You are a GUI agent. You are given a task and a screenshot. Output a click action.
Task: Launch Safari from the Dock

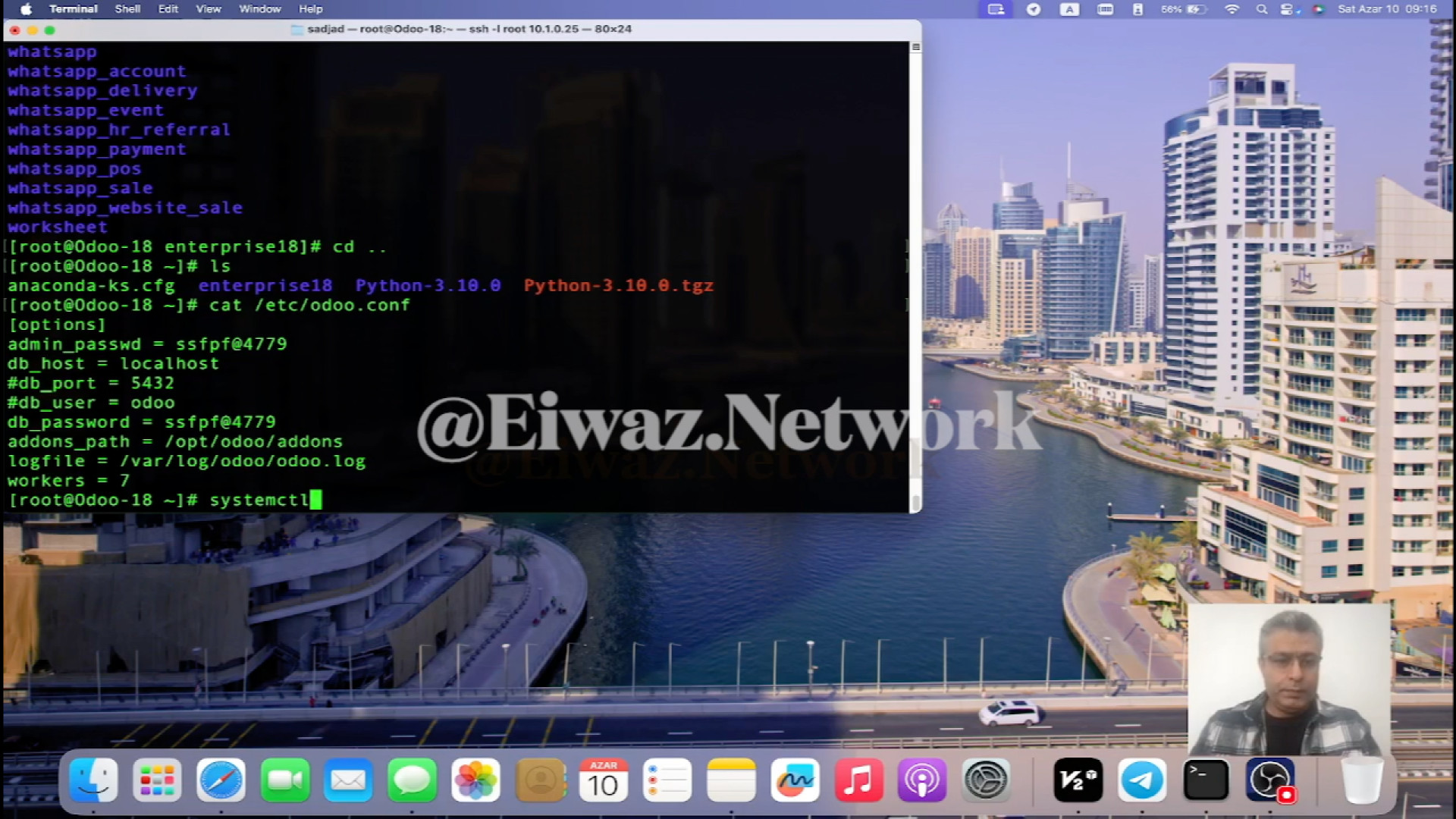coord(221,780)
